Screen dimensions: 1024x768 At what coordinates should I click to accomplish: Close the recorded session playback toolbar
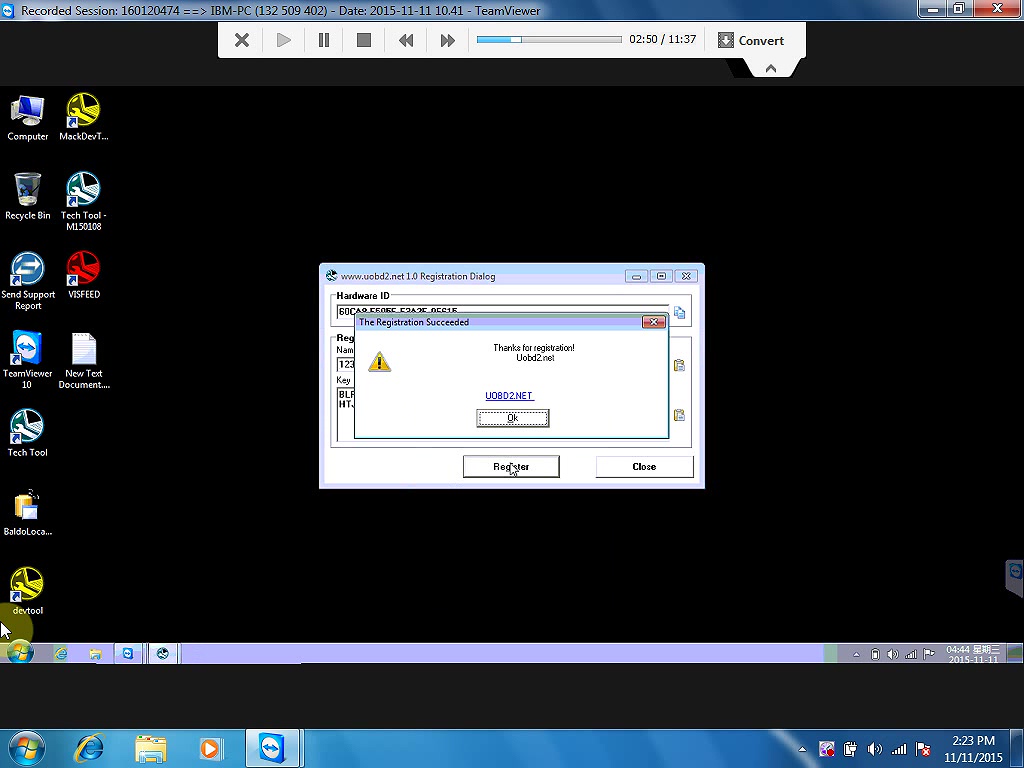242,40
